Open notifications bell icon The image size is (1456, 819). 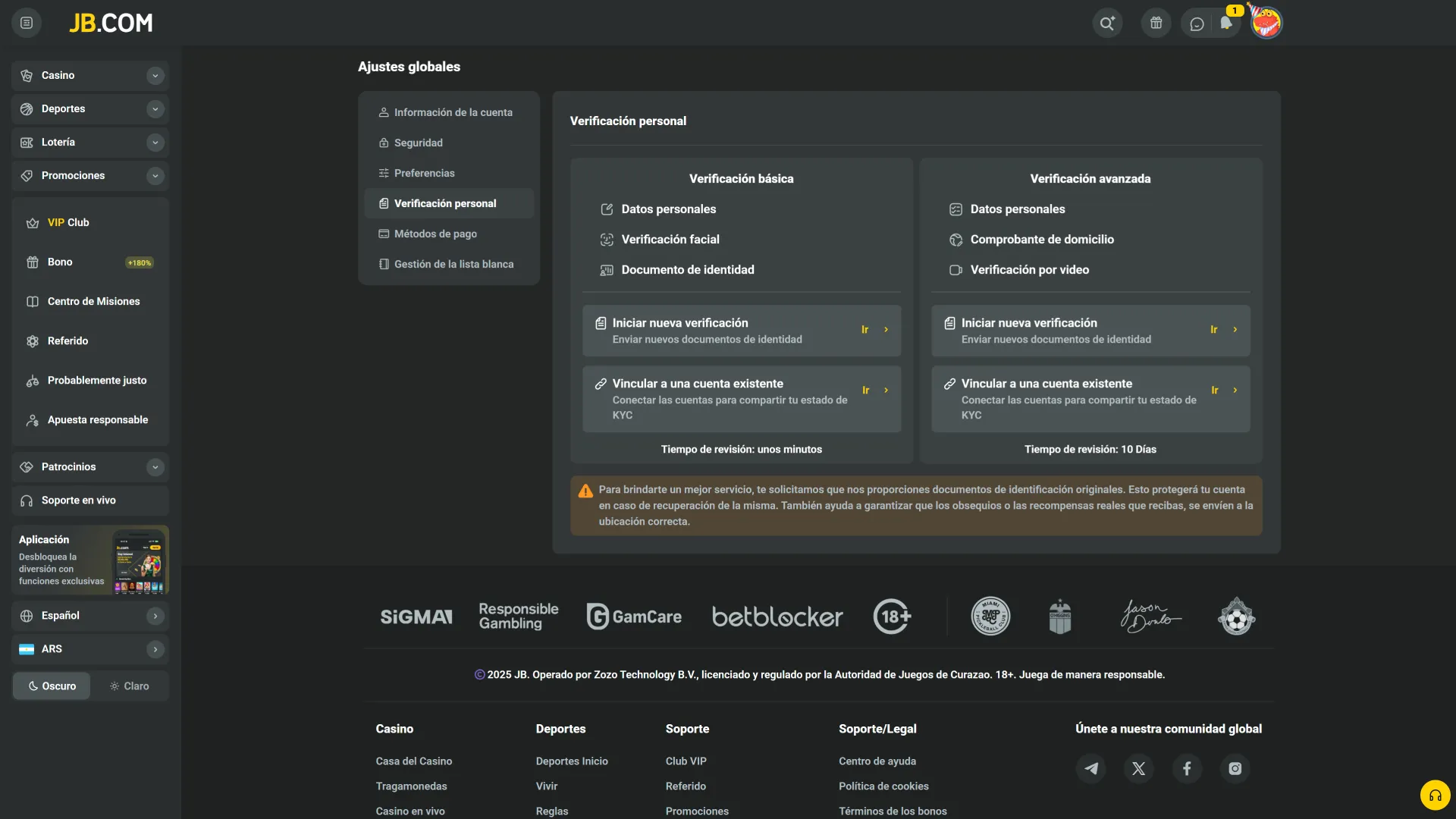1226,23
